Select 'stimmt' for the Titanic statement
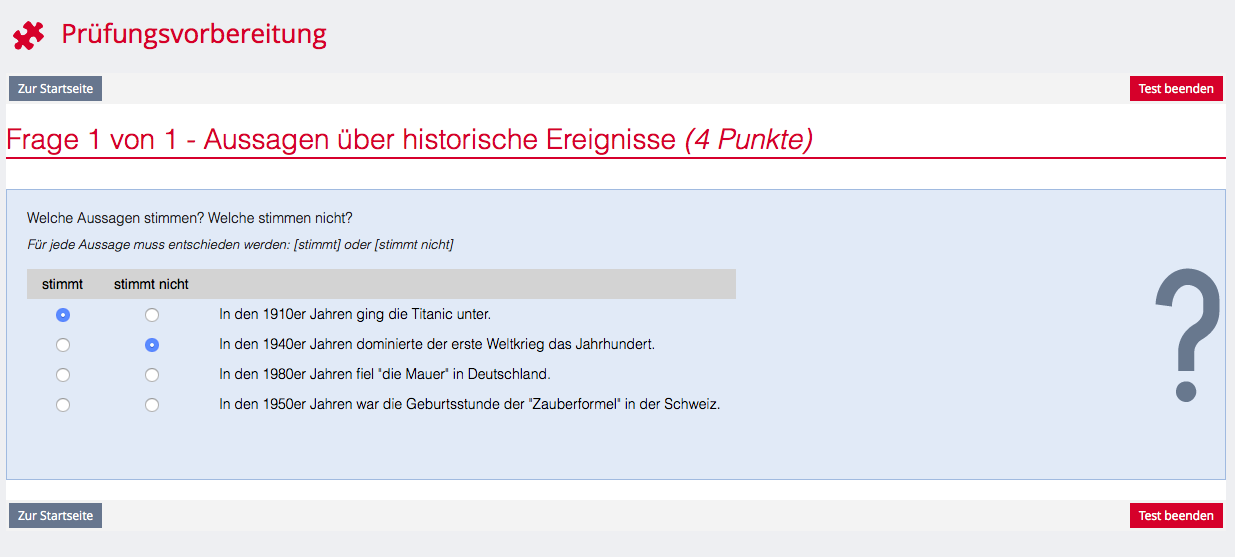The height and width of the screenshot is (557, 1235). pos(63,315)
